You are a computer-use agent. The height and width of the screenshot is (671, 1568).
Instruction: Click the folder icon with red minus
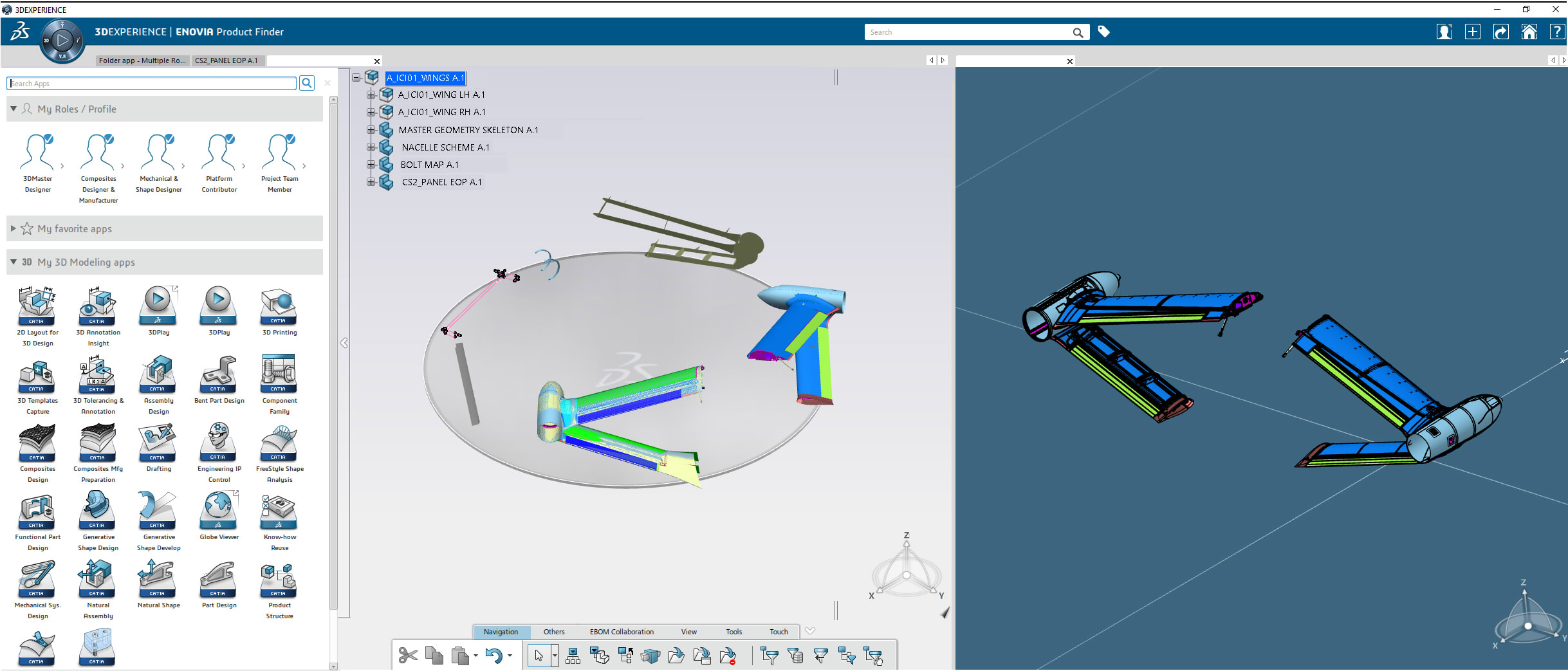[x=728, y=656]
